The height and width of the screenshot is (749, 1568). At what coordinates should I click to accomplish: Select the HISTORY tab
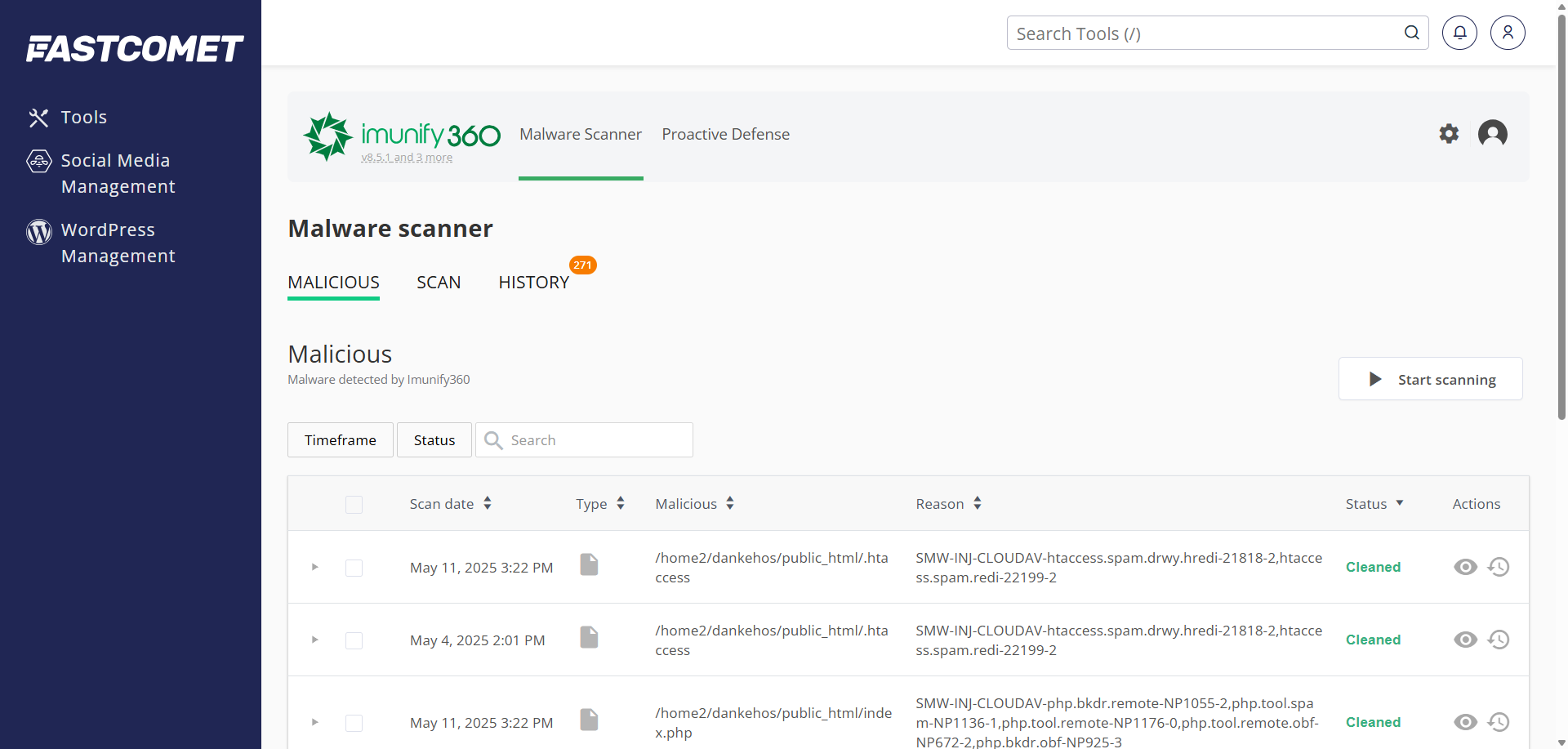(533, 283)
